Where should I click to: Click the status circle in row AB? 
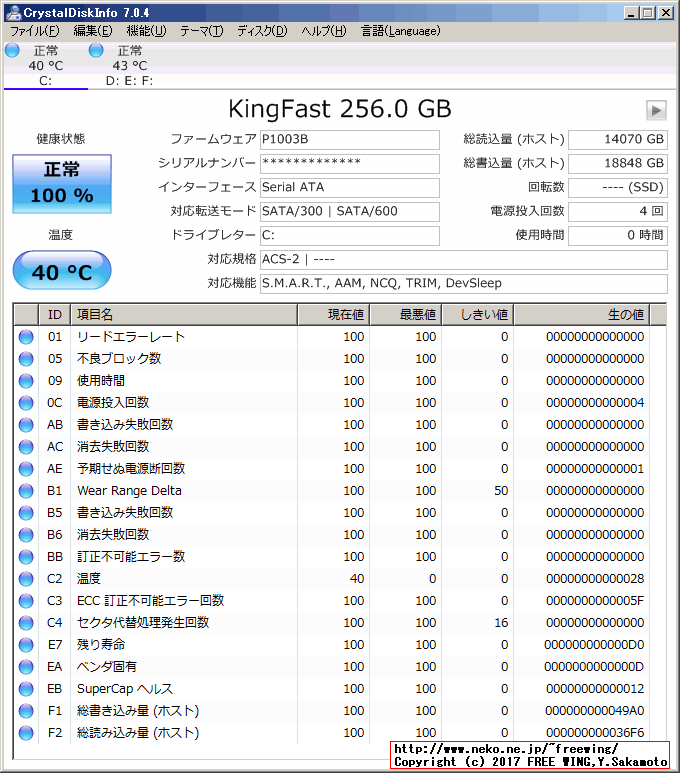(x=26, y=425)
